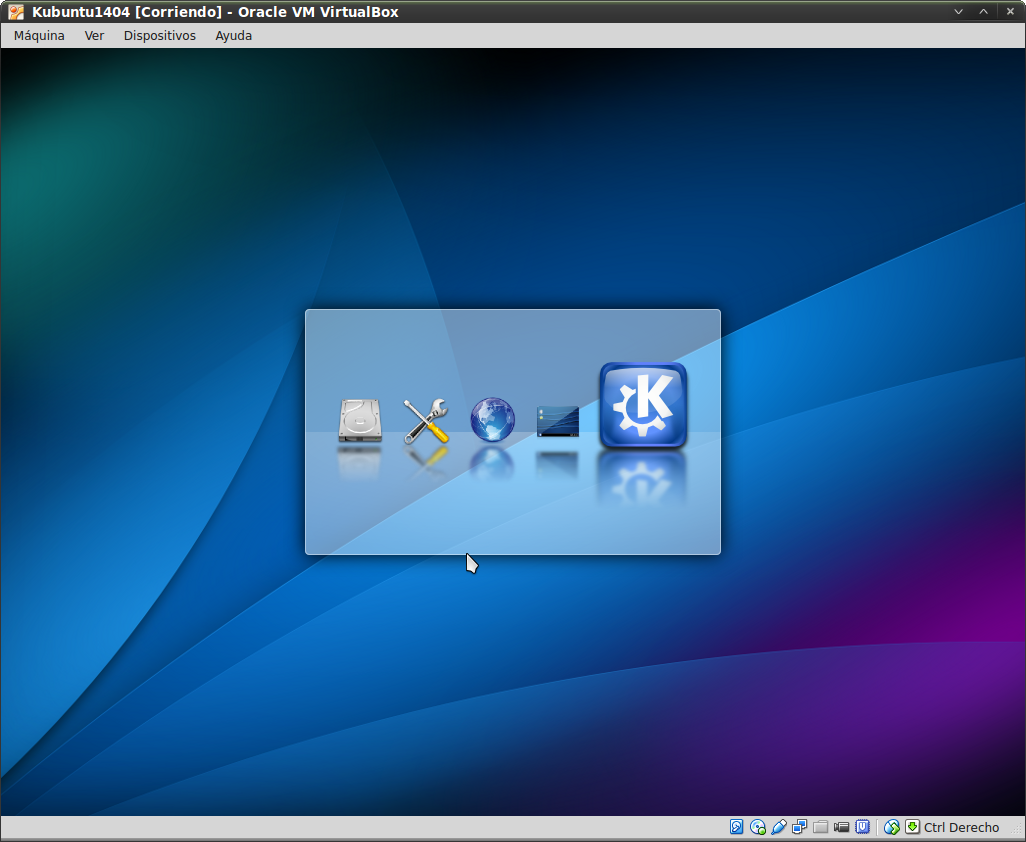
Task: Click the desktop monitor icon in splash
Action: pos(558,421)
